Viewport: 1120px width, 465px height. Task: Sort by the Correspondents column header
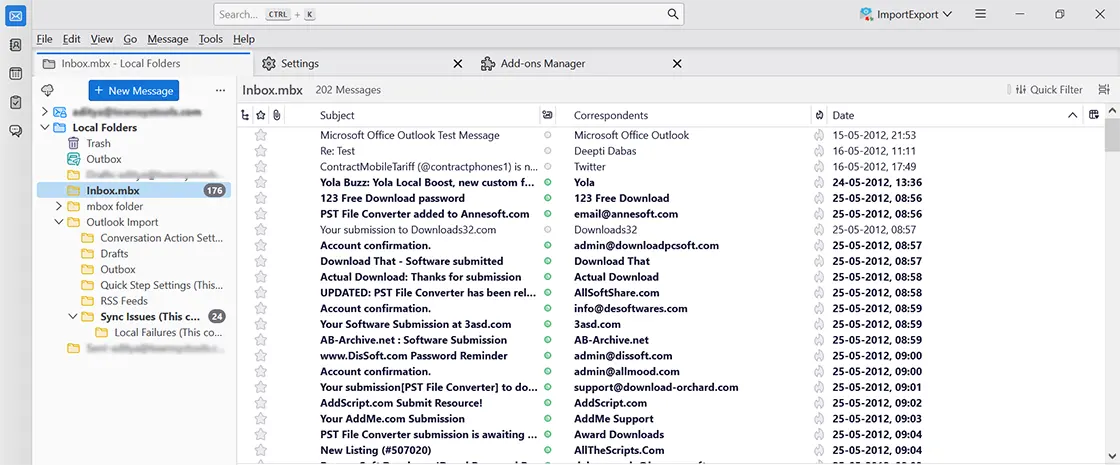[690, 115]
